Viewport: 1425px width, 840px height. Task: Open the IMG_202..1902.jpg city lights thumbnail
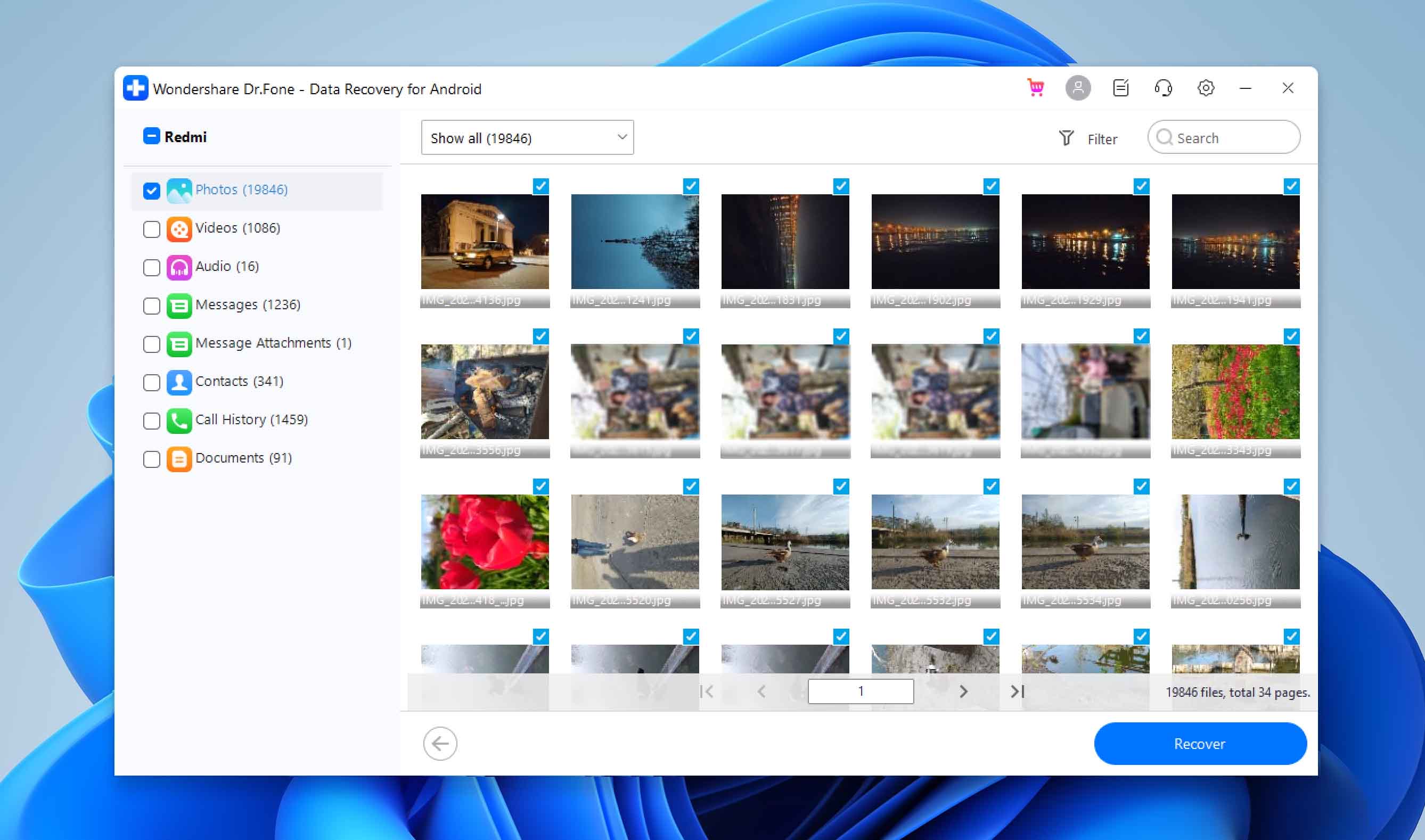tap(935, 242)
